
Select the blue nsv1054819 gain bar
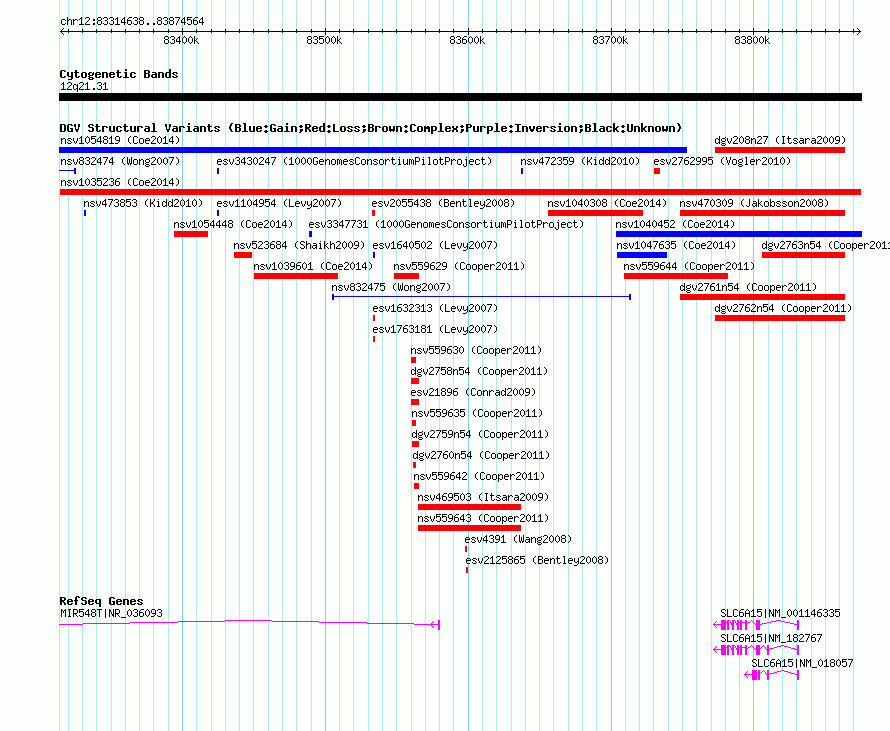click(373, 150)
